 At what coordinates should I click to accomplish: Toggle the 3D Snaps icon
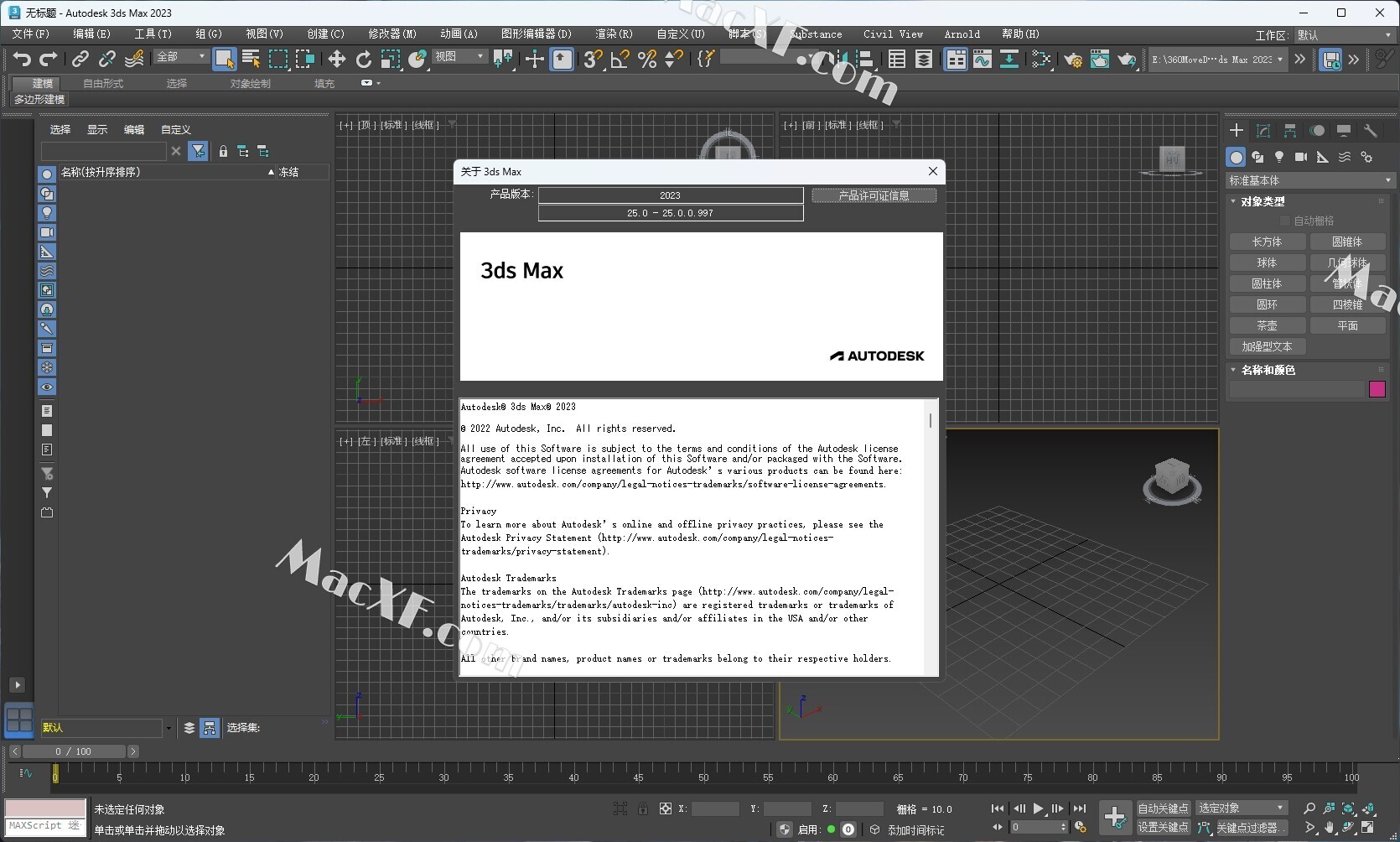[594, 59]
